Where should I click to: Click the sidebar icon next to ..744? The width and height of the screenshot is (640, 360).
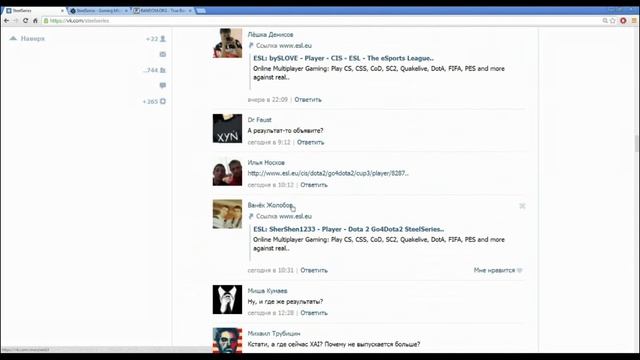(x=163, y=70)
